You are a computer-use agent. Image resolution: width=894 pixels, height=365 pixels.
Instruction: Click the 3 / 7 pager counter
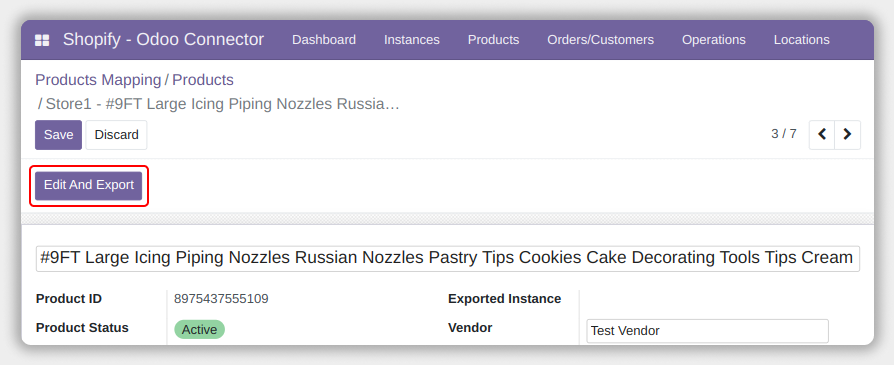[x=784, y=134]
